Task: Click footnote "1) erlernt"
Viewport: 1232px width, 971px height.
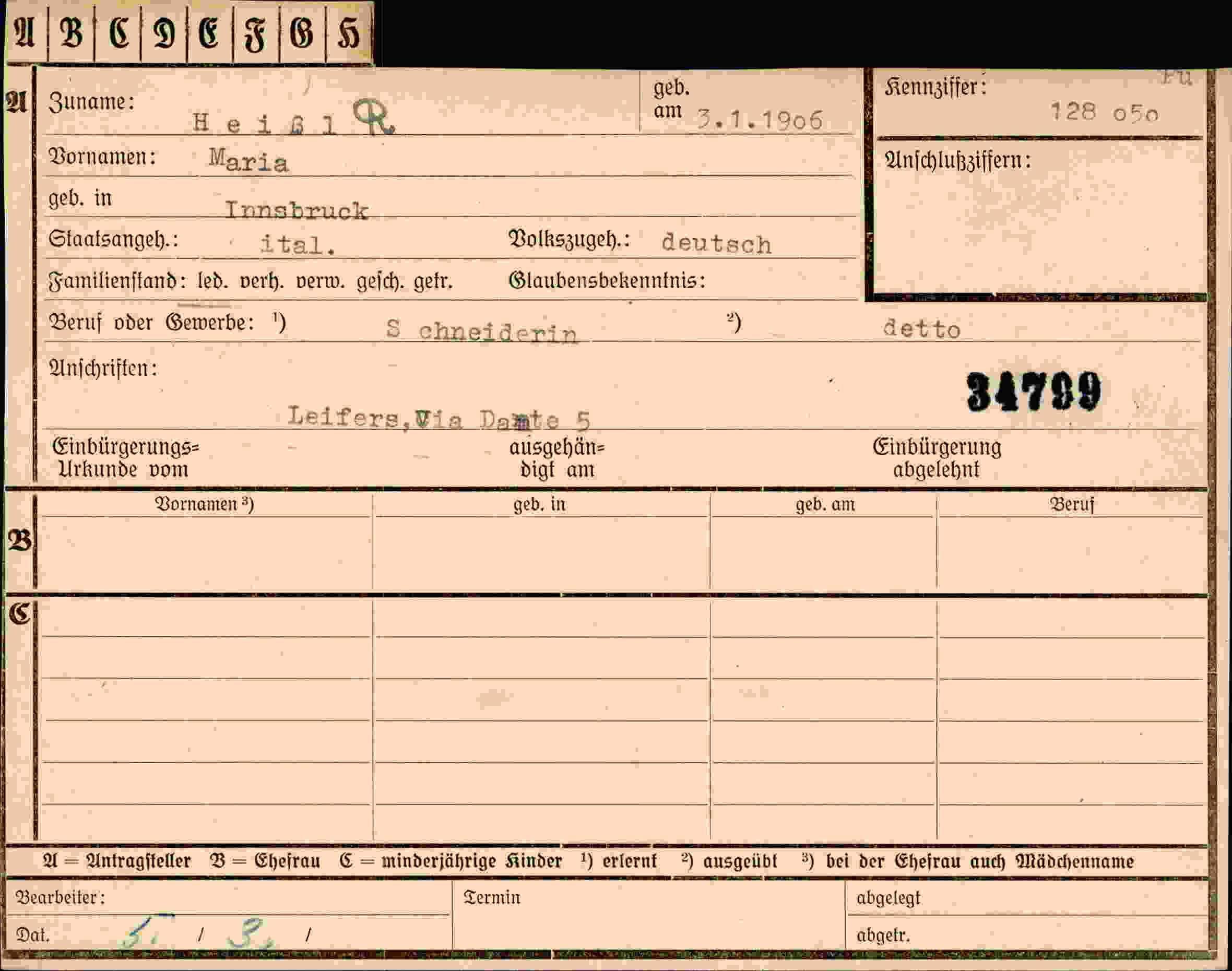Action: pos(619,860)
